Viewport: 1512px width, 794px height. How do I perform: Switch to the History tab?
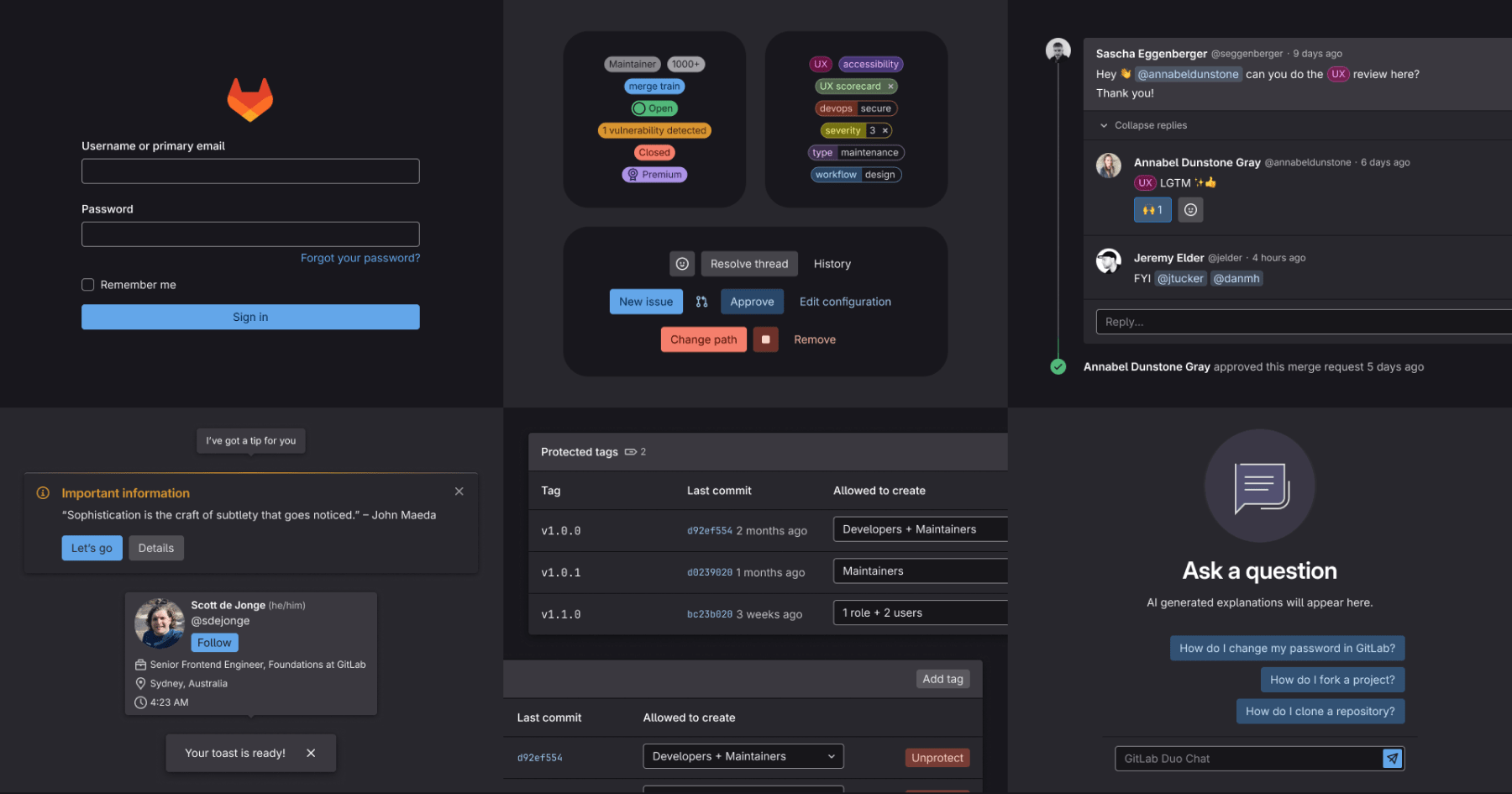pyautogui.click(x=831, y=263)
